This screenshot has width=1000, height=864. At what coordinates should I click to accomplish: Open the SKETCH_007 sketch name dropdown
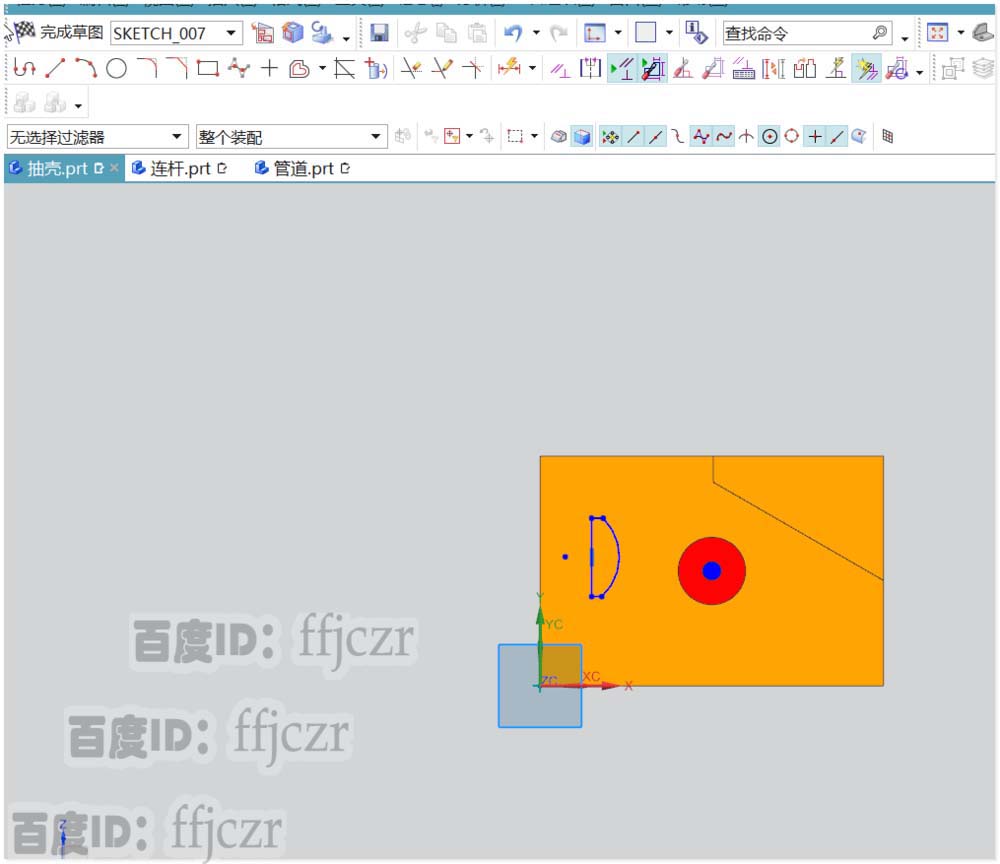click(x=232, y=33)
